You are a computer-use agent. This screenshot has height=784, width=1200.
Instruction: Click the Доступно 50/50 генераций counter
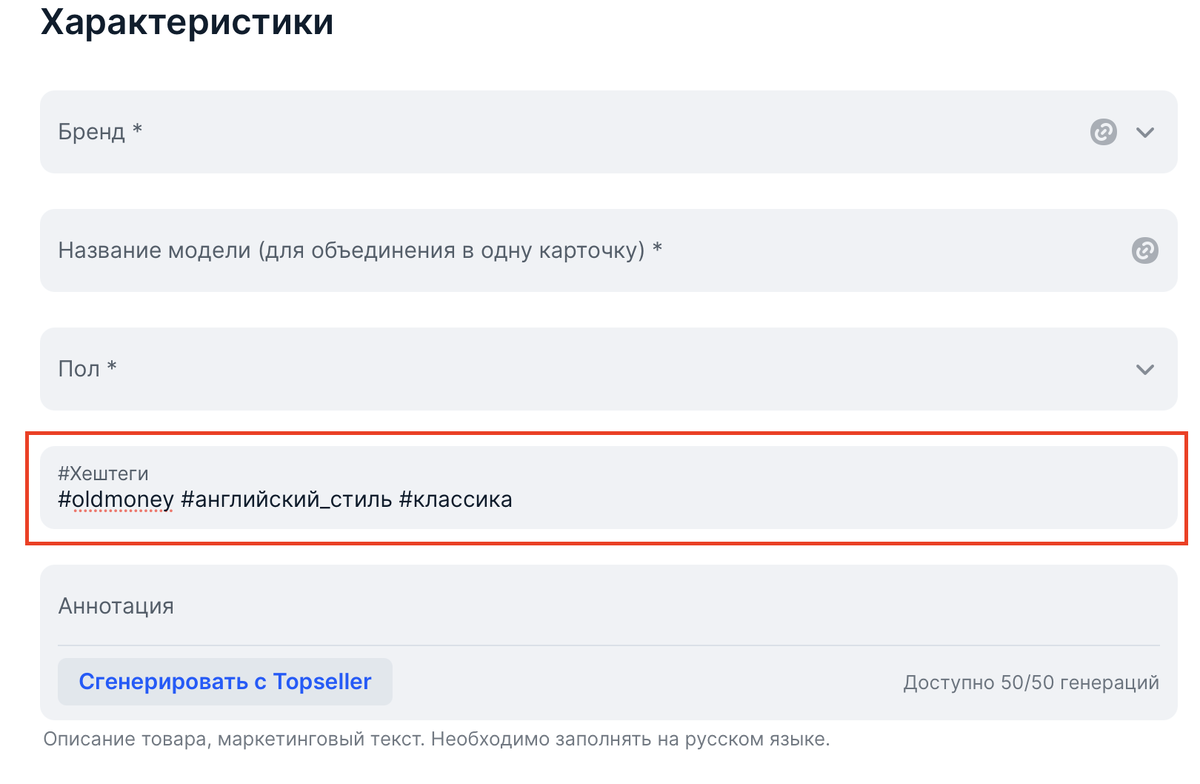pyautogui.click(x=1031, y=682)
